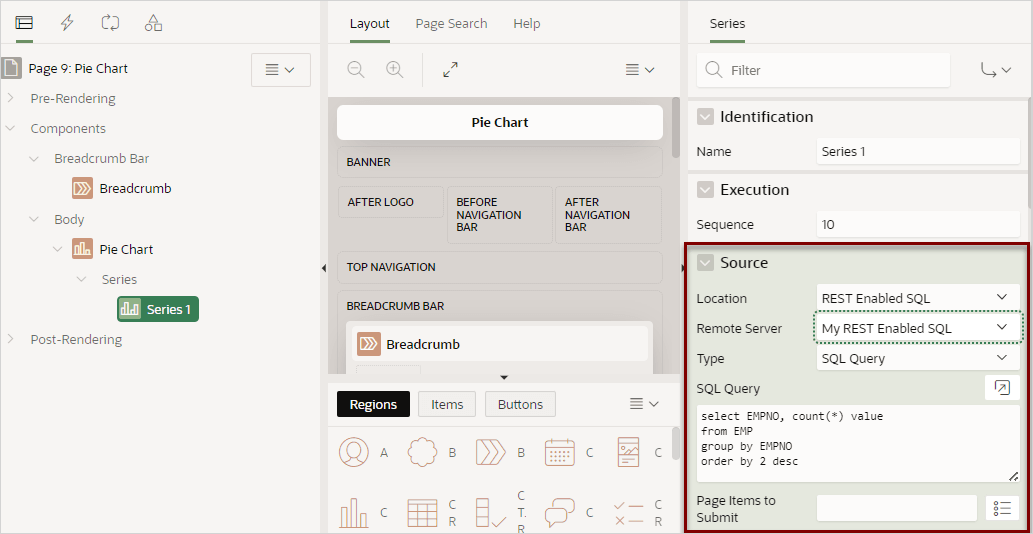This screenshot has width=1033, height=534.
Task: Click the page icon beside Page 9: Pie Chart
Action: pos(11,68)
